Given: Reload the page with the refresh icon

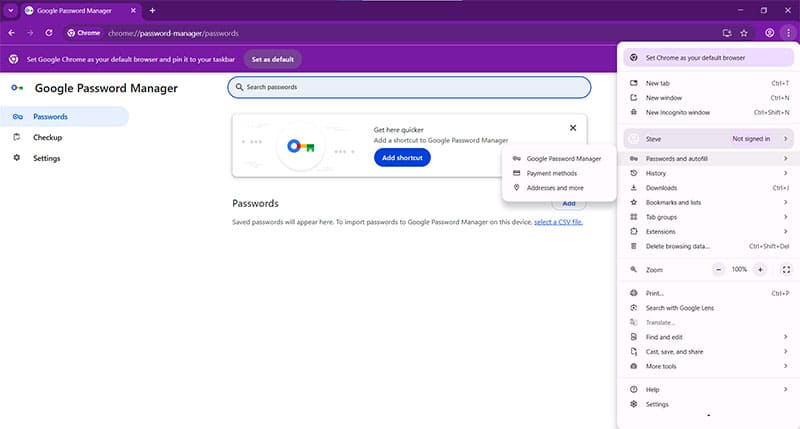Looking at the screenshot, I should point(48,33).
